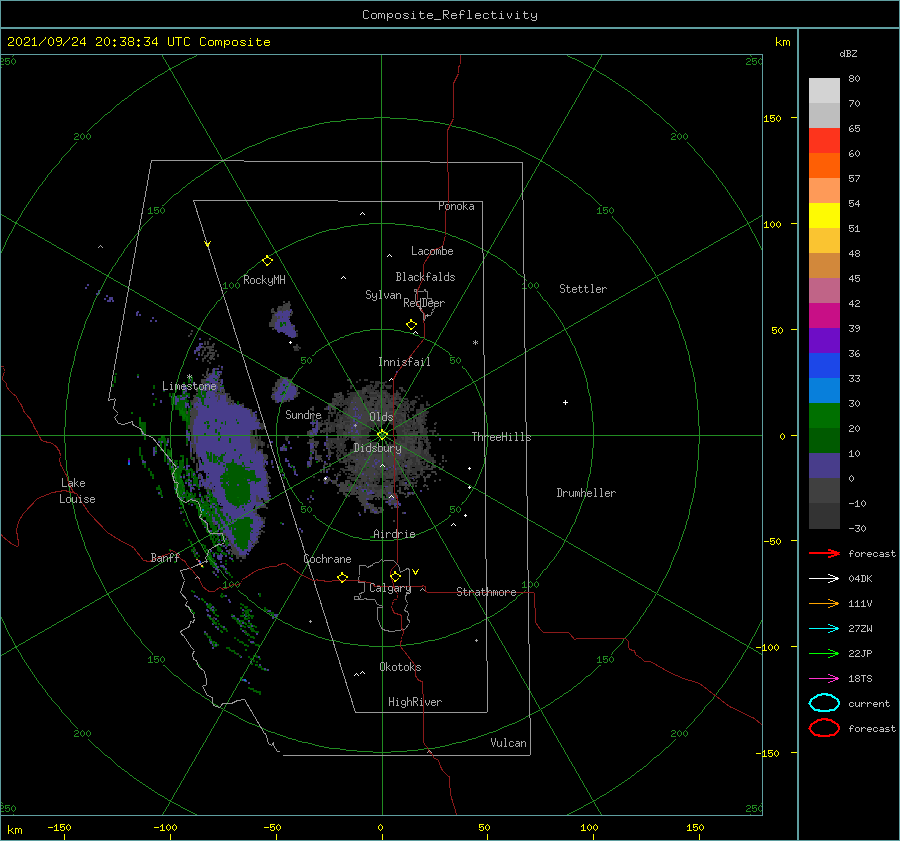
Task: Click the red forecast ellipse legend icon
Action: (824, 728)
